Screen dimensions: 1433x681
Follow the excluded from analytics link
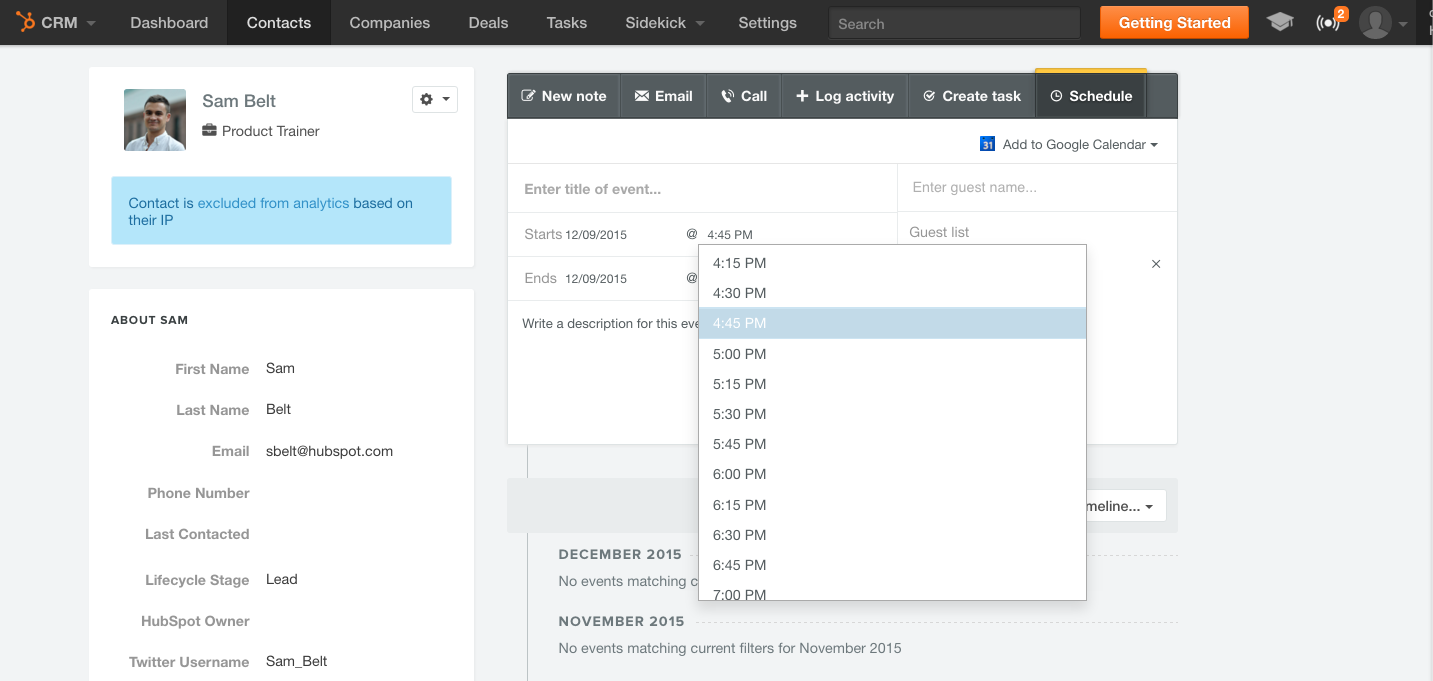(273, 203)
